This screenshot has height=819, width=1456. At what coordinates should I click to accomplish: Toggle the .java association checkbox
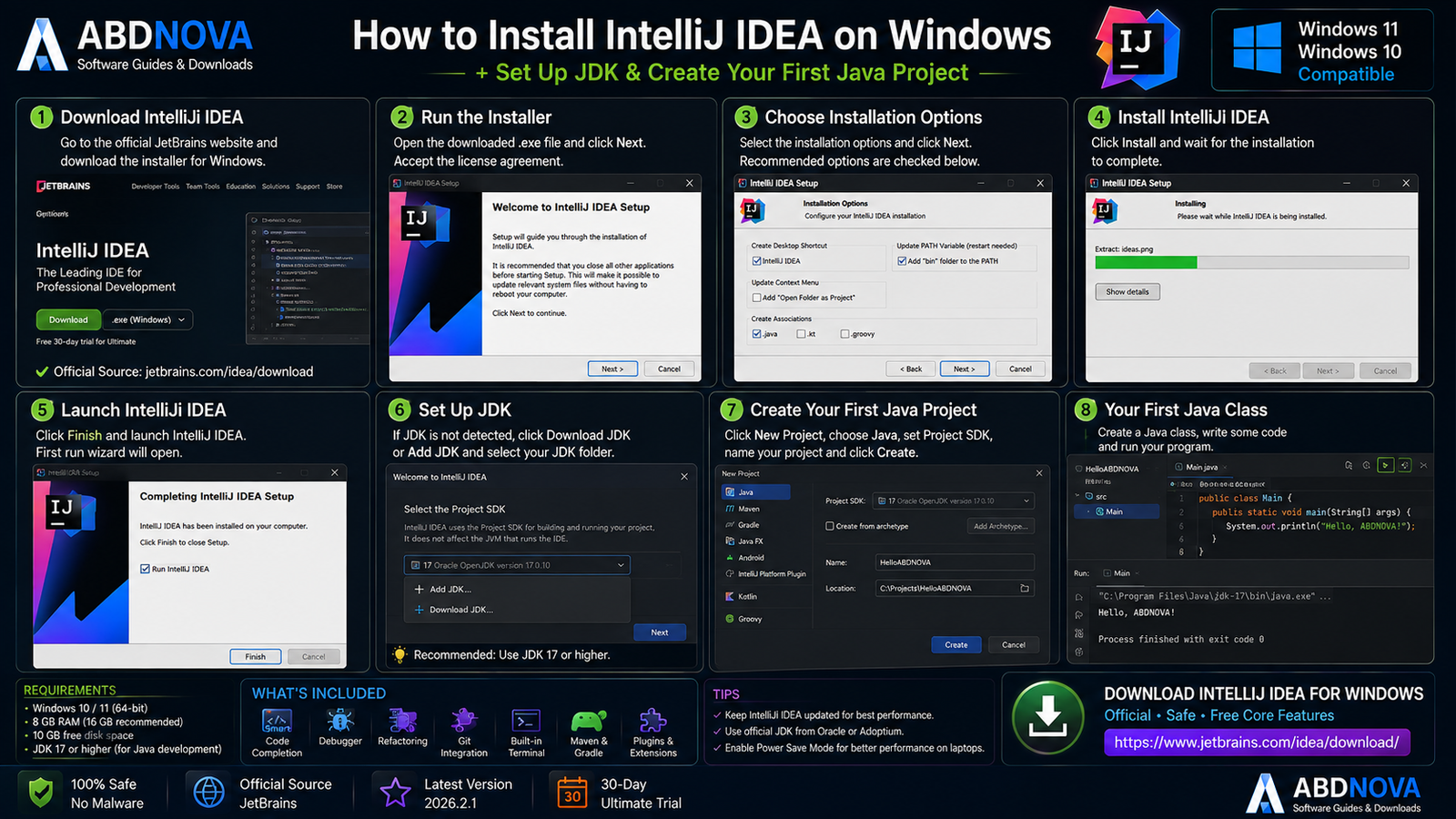pos(757,334)
